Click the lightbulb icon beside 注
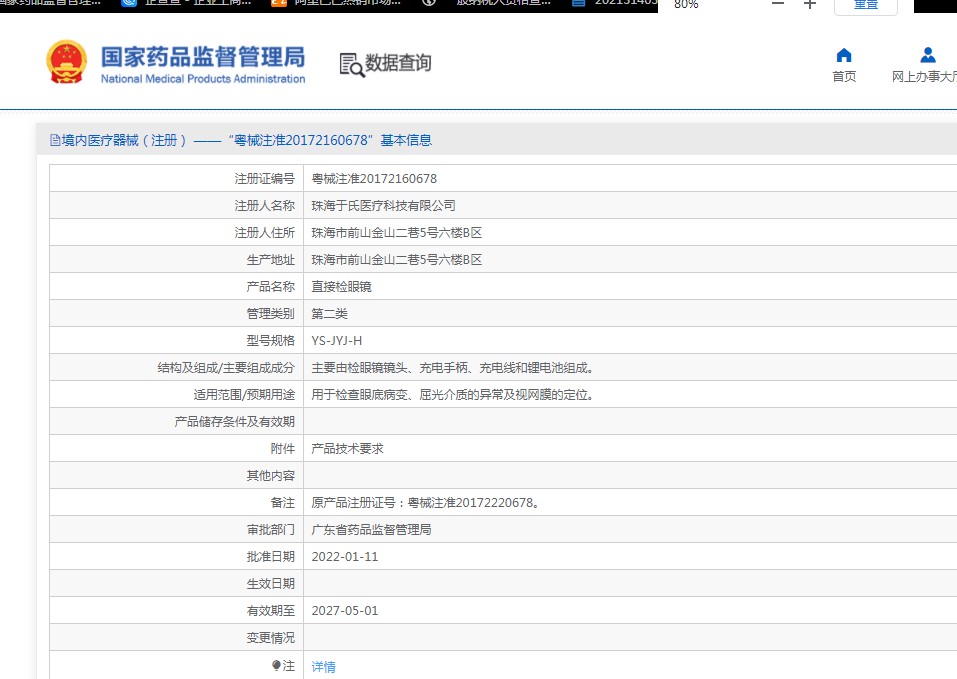Image resolution: width=957 pixels, height=679 pixels. [x=276, y=666]
